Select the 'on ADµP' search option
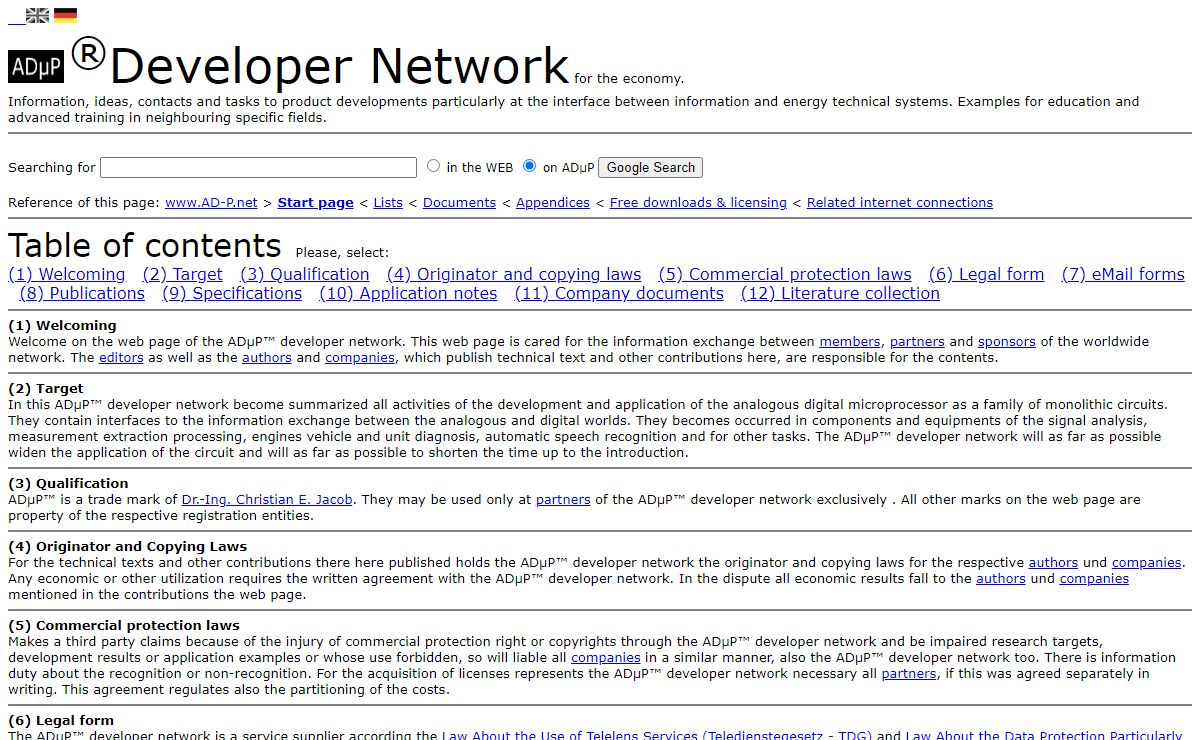This screenshot has width=1200, height=740. click(x=529, y=166)
